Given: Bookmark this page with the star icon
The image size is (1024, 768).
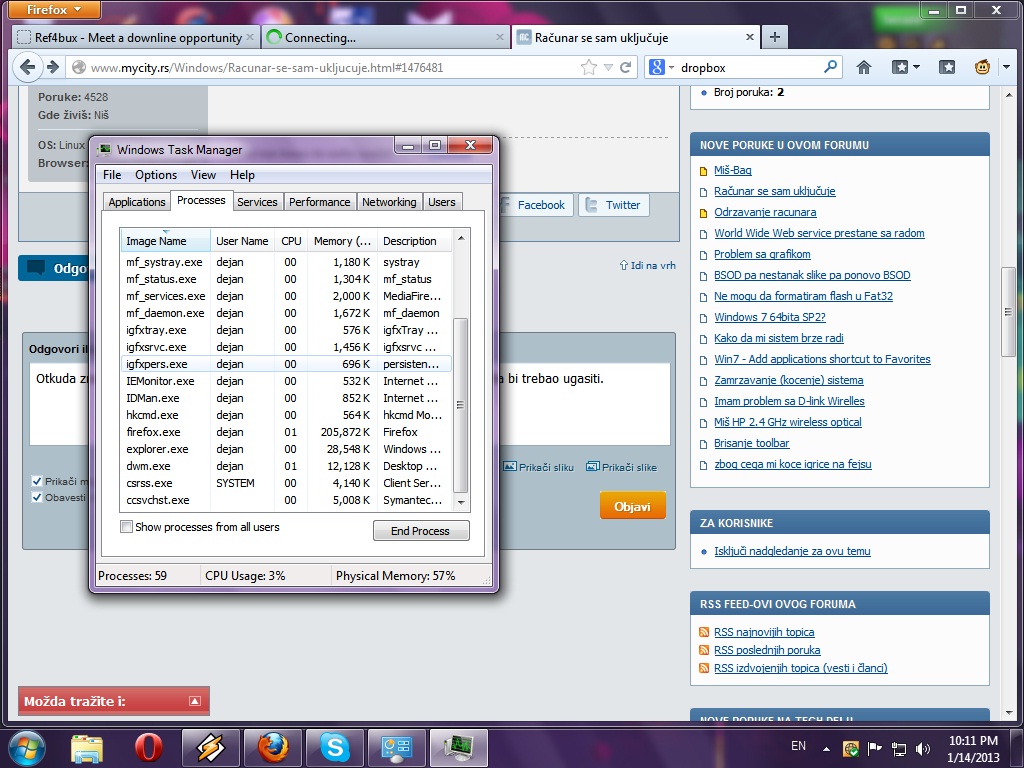Looking at the screenshot, I should tap(590, 68).
